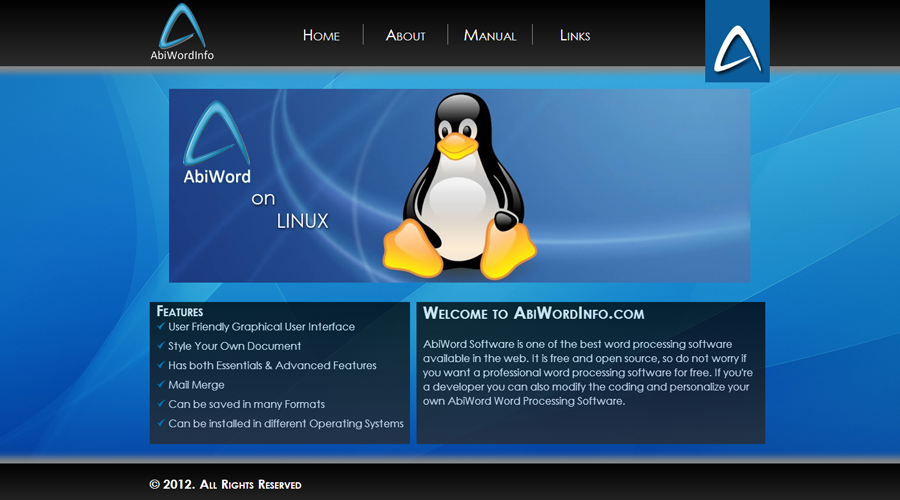The width and height of the screenshot is (900, 500).
Task: Click the checkmark beside Has both Essentials & Advanced
Action: (x=161, y=365)
